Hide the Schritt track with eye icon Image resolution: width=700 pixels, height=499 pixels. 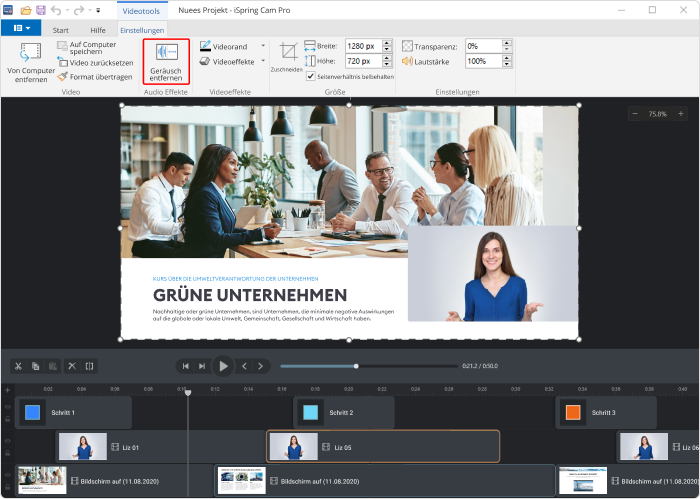[x=8, y=407]
